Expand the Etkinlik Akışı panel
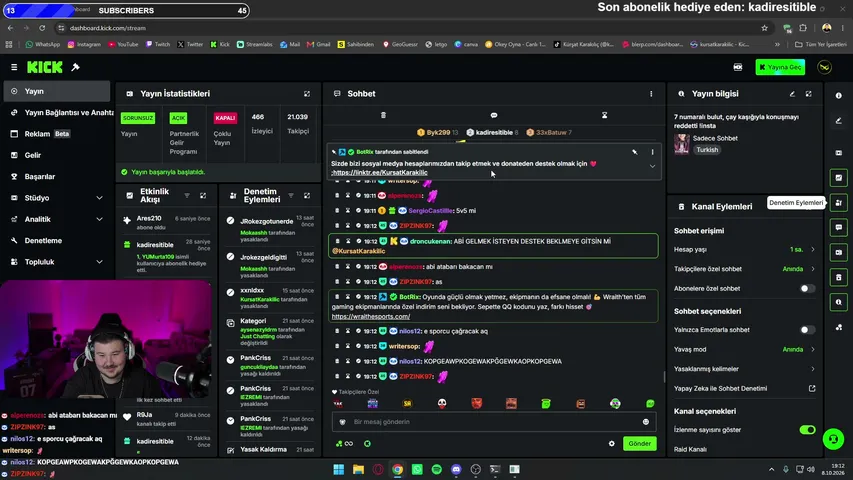Screen dimensions: 853x480 203,195
